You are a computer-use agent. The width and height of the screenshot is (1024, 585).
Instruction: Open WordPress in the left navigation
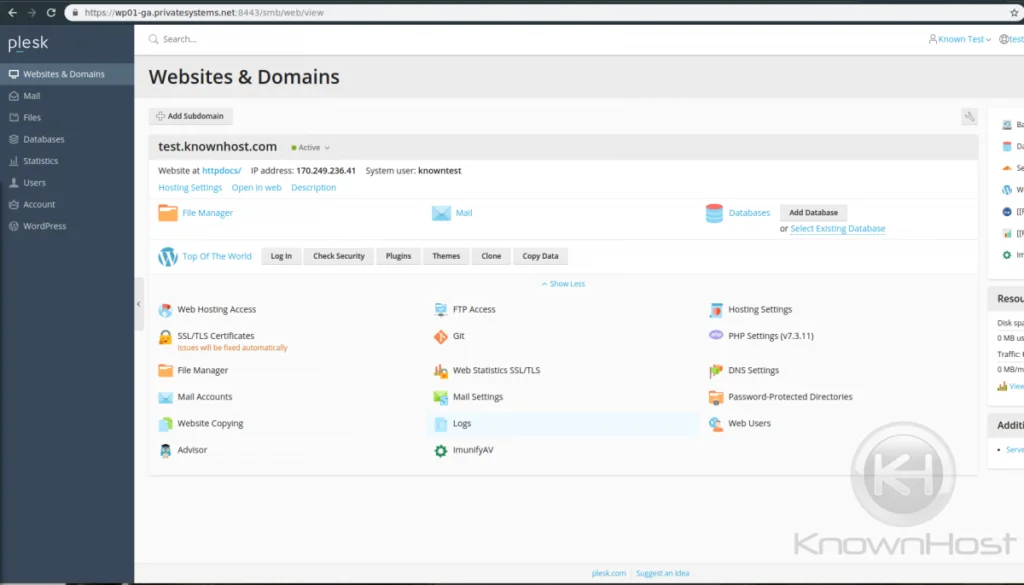(44, 226)
